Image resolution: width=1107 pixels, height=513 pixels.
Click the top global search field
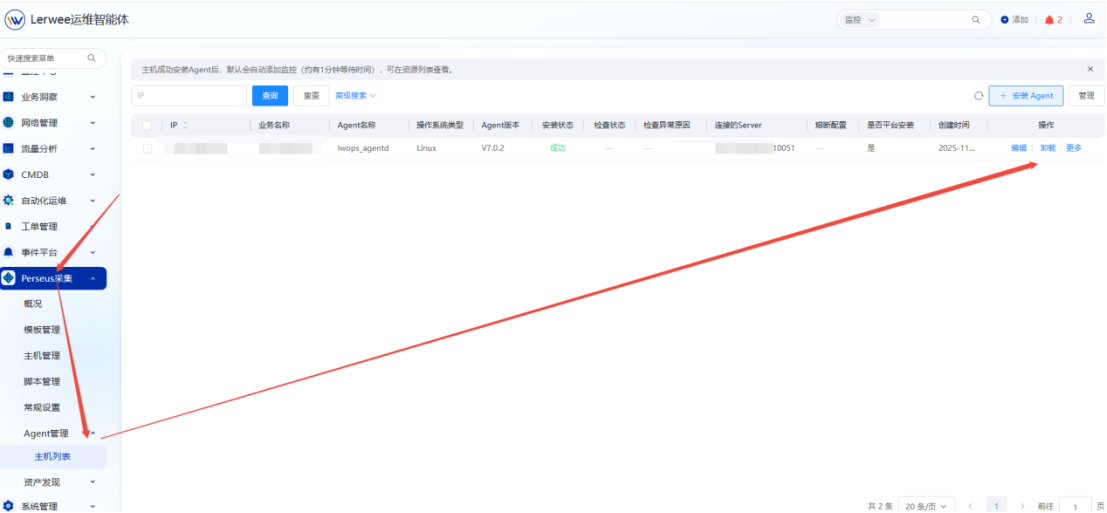(x=923, y=20)
